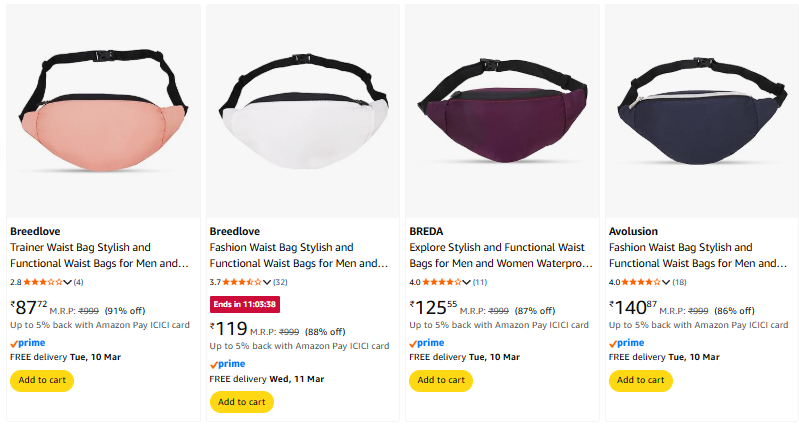The width and height of the screenshot is (799, 424).
Task: Click BREDA bag's star rating icons
Action: click(x=442, y=282)
